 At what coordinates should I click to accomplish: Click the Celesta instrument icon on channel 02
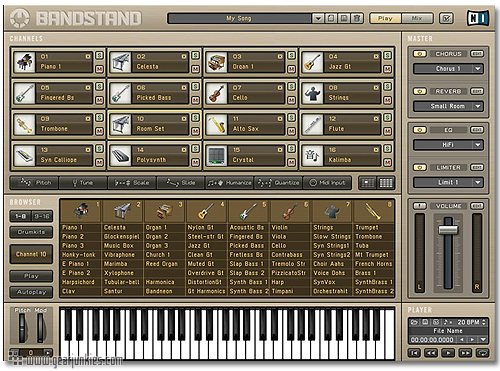click(x=120, y=62)
